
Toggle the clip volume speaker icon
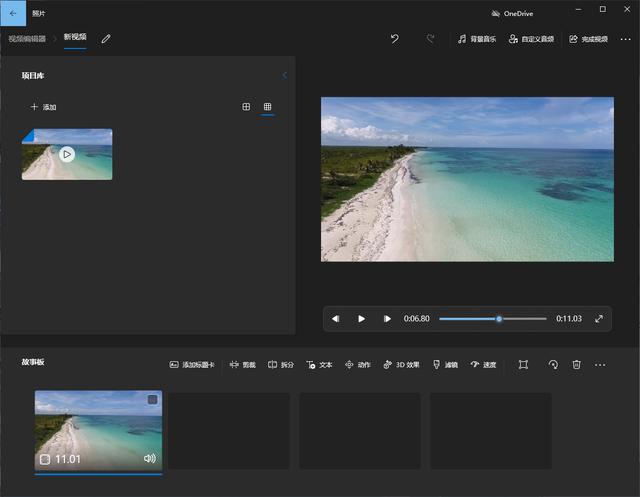tap(150, 459)
